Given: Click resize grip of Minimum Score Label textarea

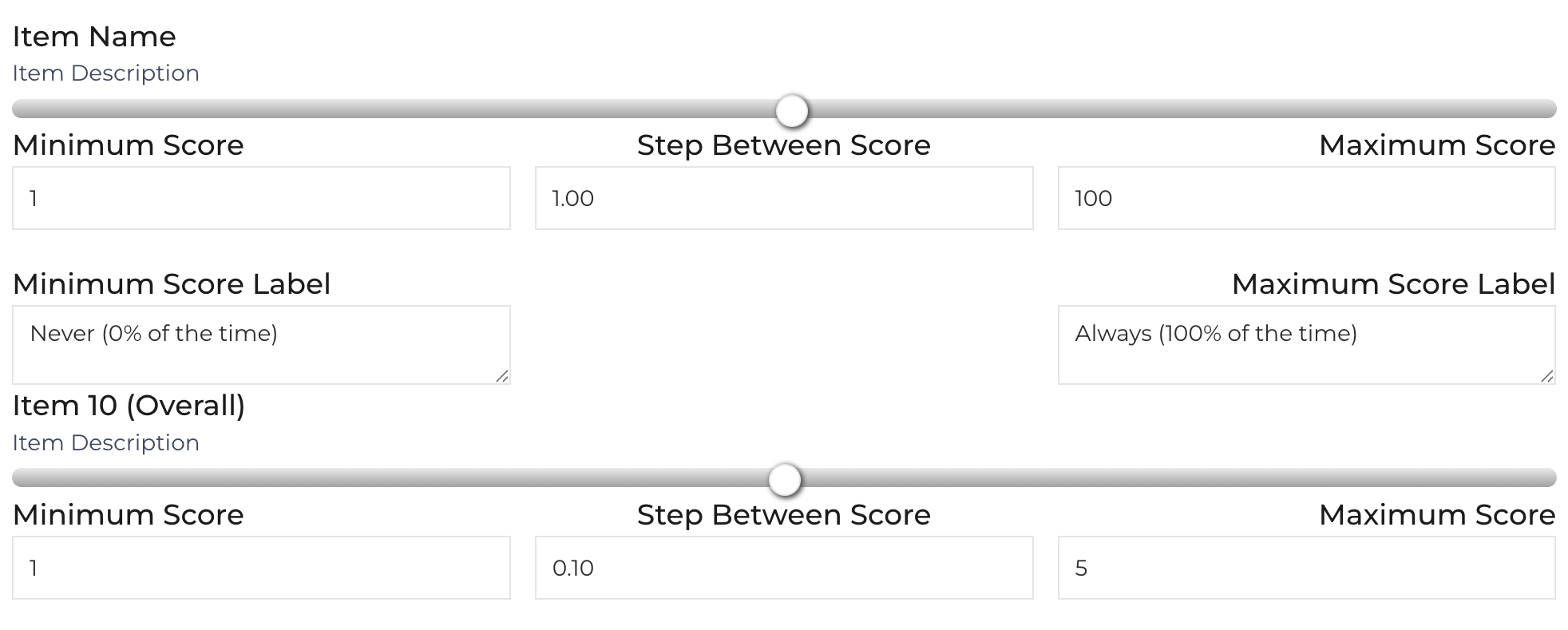Looking at the screenshot, I should click(502, 376).
